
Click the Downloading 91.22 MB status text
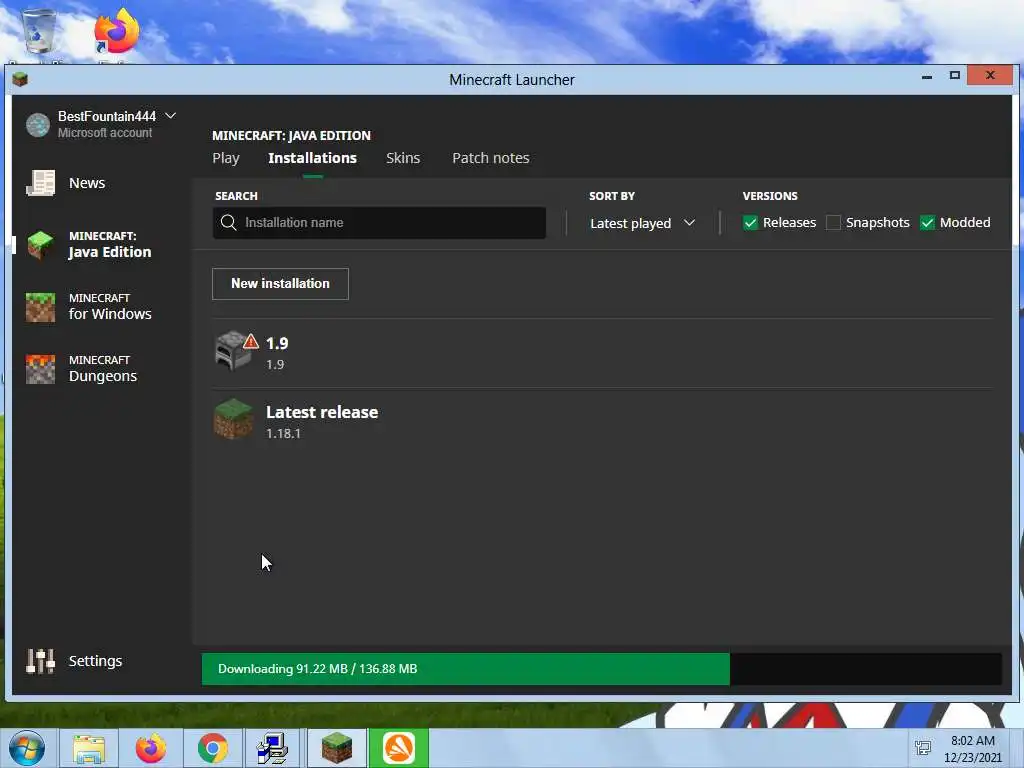(x=317, y=669)
